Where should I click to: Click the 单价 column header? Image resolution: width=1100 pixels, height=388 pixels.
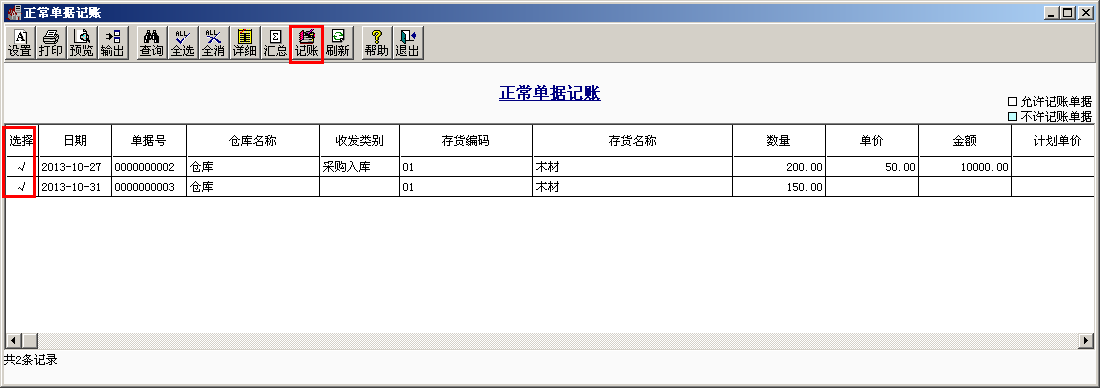(x=872, y=140)
